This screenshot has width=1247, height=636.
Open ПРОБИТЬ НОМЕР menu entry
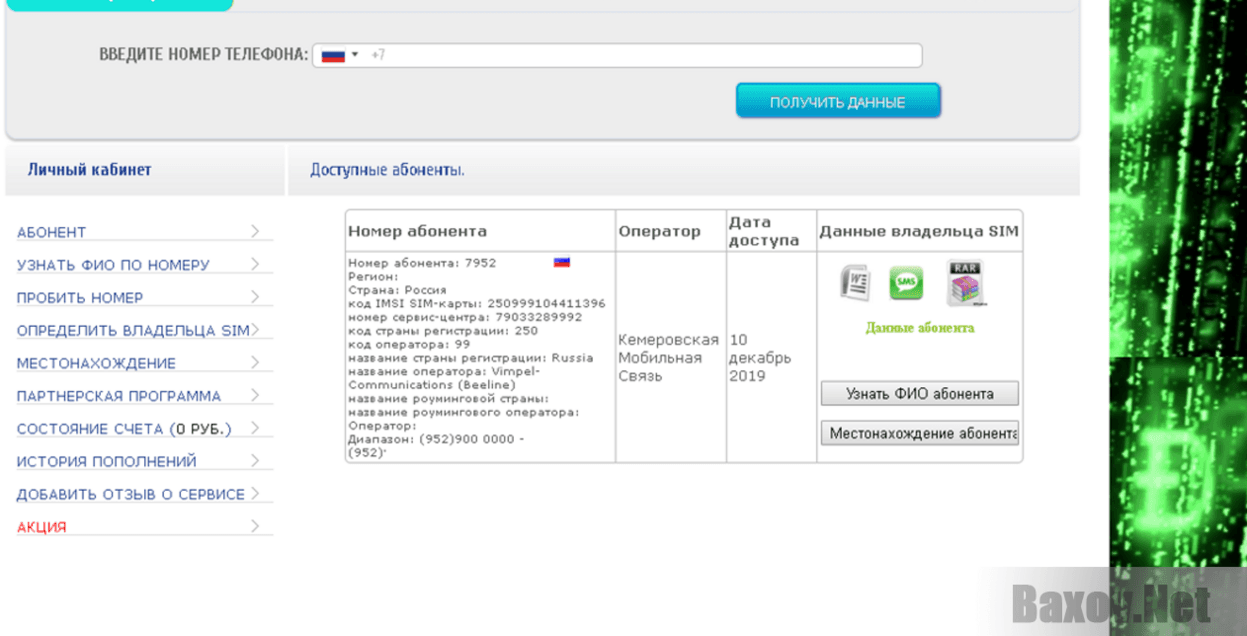80,298
